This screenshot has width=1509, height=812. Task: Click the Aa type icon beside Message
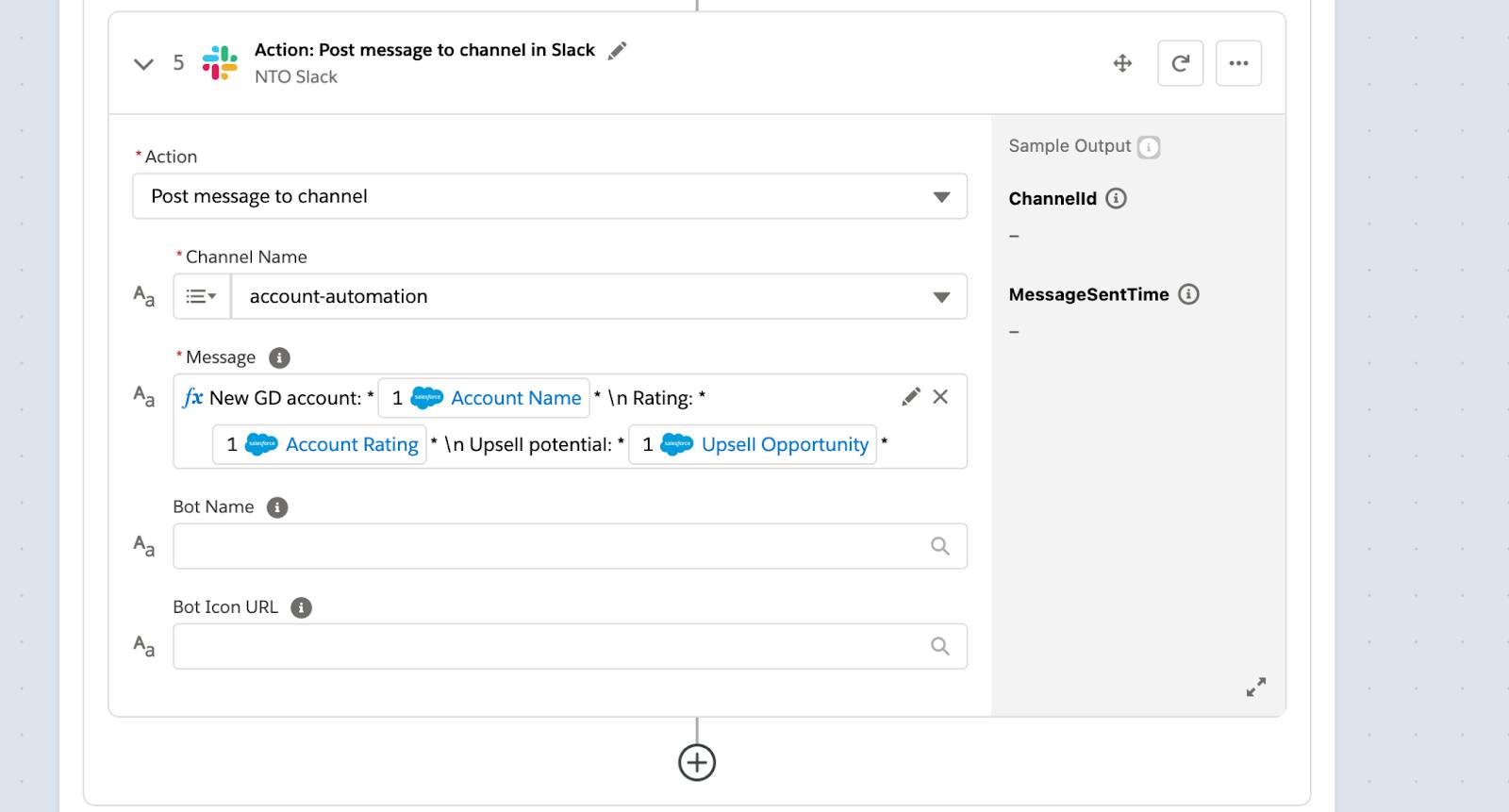coord(143,396)
